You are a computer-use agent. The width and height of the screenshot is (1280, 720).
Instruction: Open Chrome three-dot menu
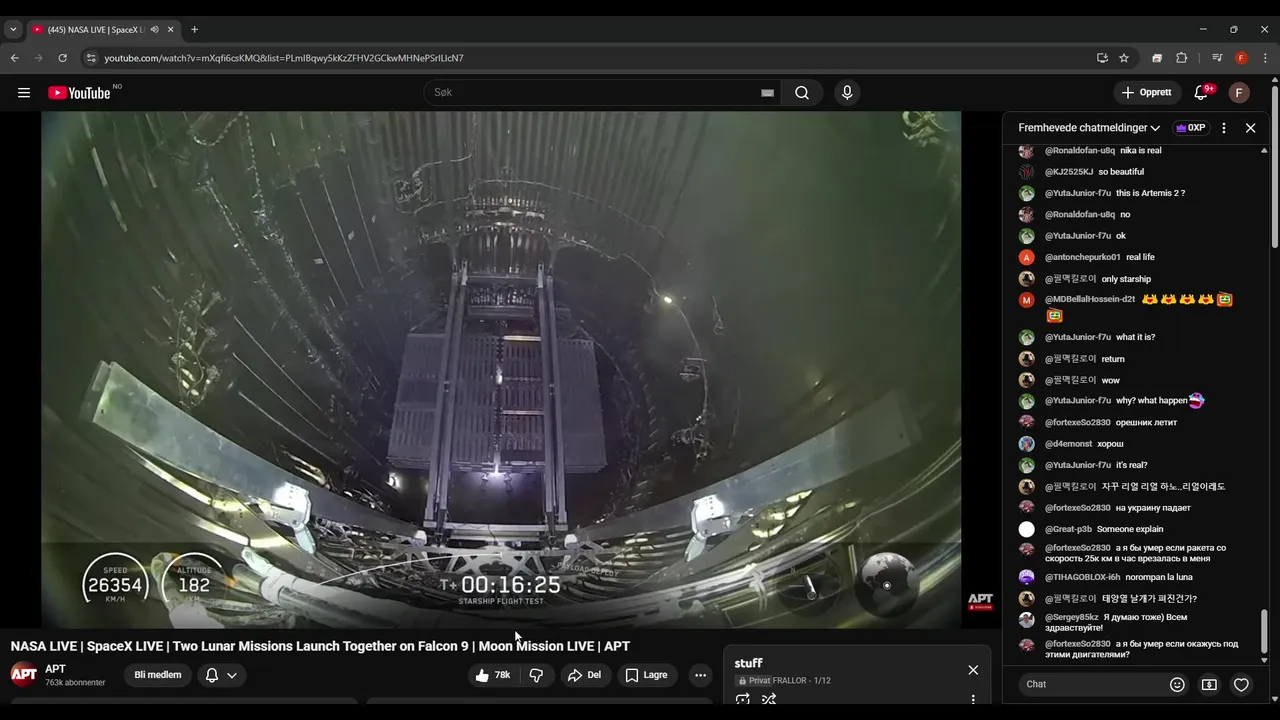(1265, 58)
